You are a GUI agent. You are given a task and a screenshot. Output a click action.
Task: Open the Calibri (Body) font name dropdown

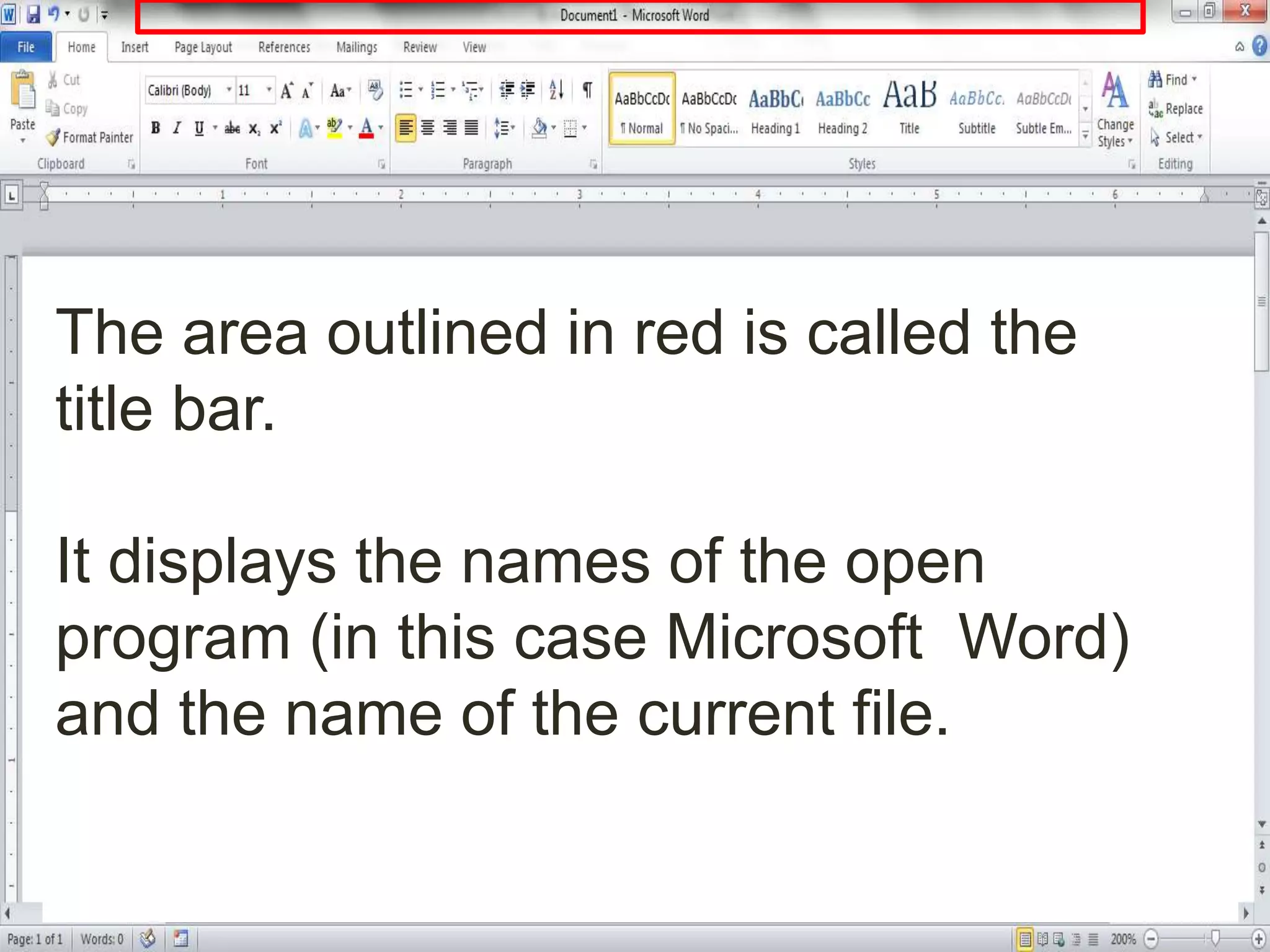229,90
